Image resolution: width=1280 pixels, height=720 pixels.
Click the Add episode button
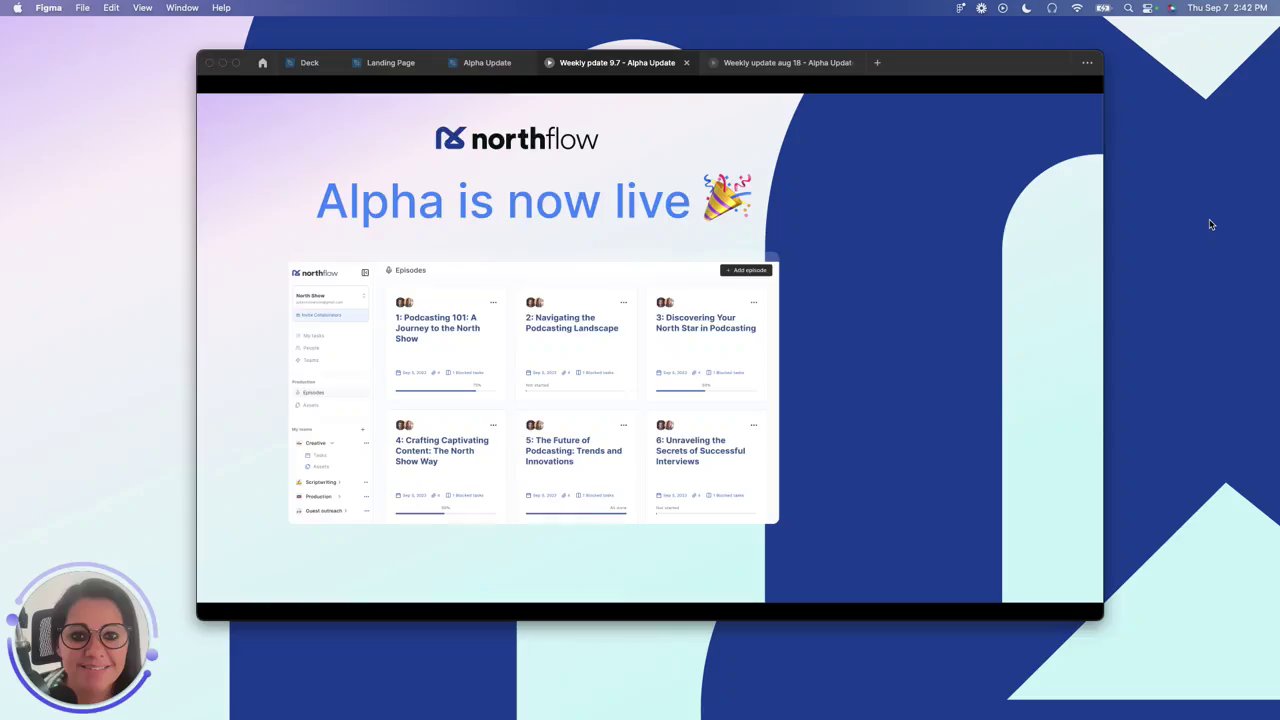(x=746, y=270)
